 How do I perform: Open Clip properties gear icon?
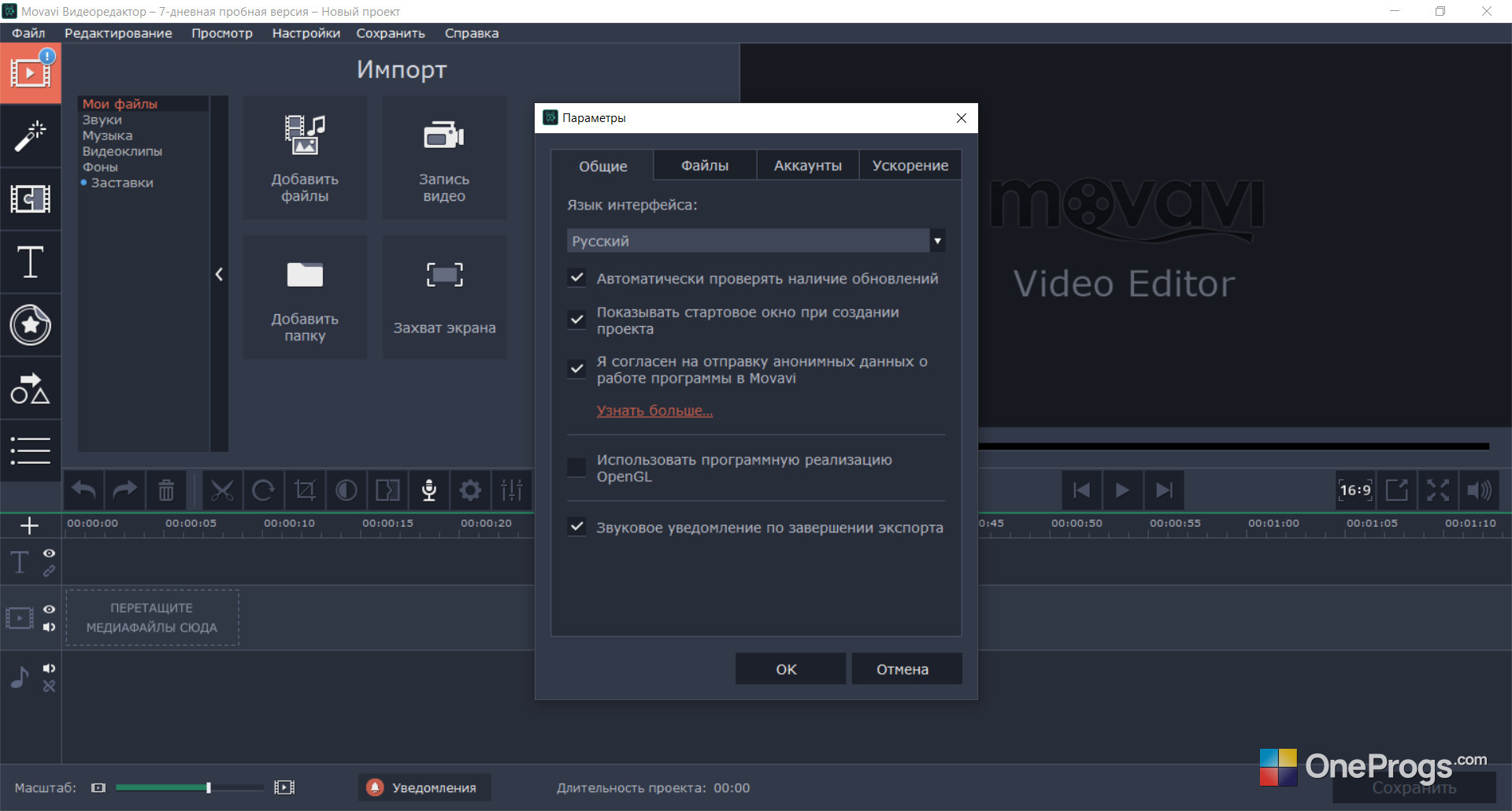click(x=470, y=491)
